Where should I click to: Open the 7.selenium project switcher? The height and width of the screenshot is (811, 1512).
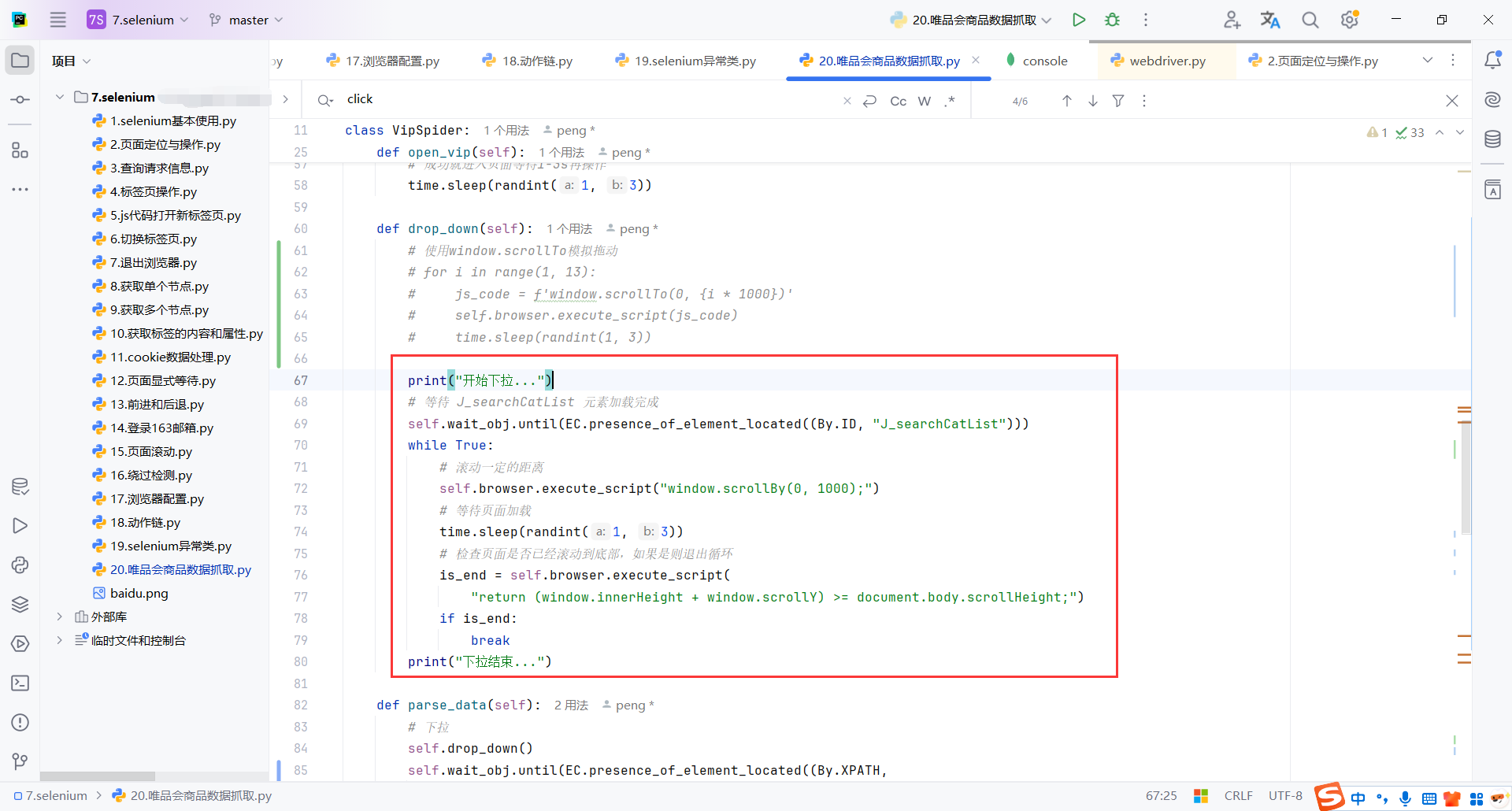tap(138, 20)
